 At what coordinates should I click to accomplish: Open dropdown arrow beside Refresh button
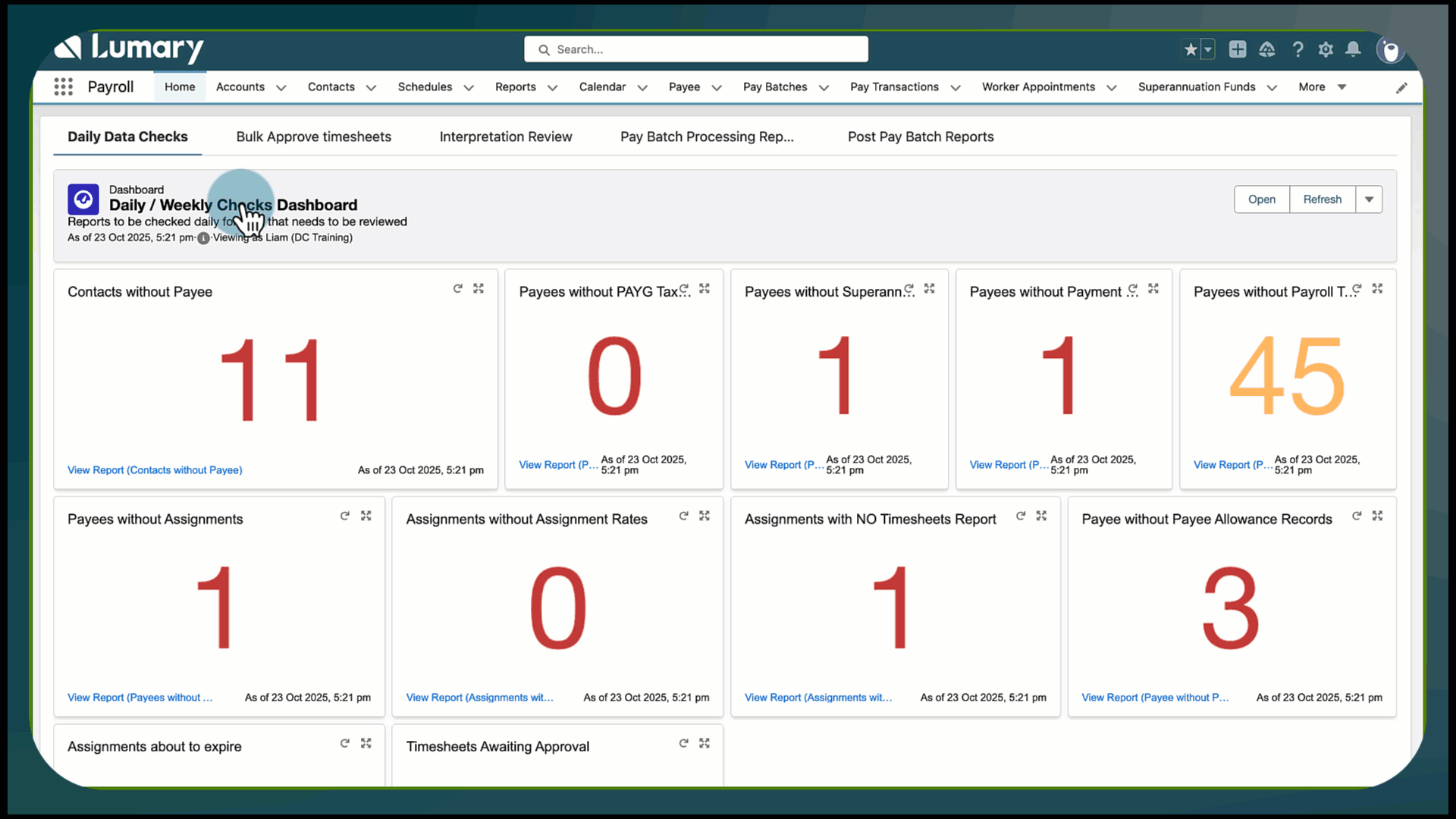(x=1369, y=199)
